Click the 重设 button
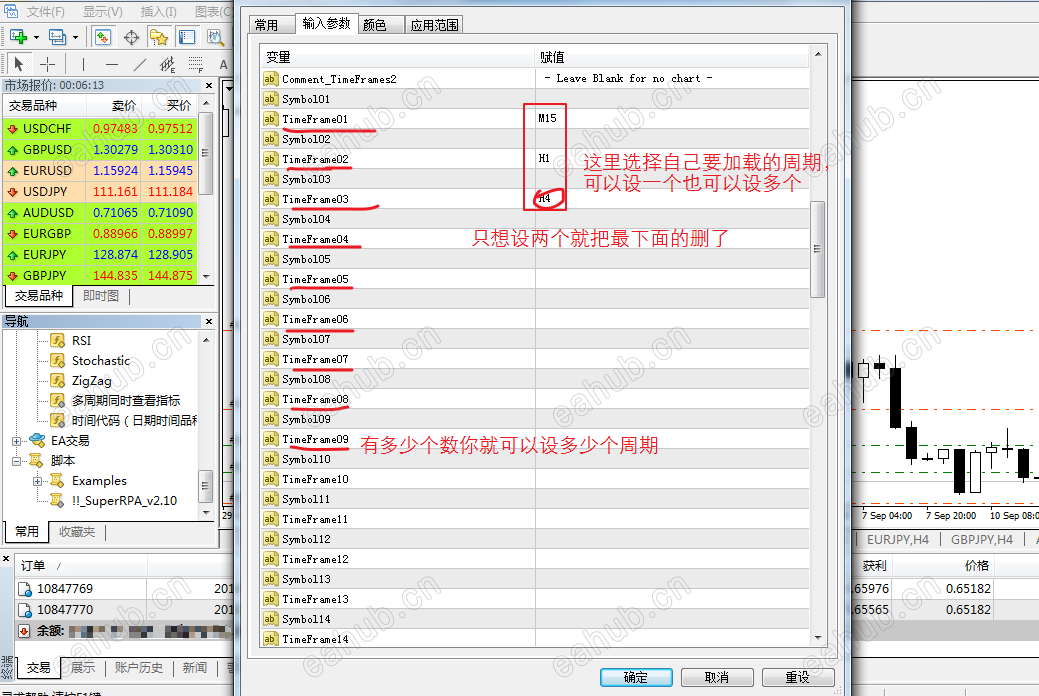This screenshot has height=696, width=1039. click(x=798, y=677)
